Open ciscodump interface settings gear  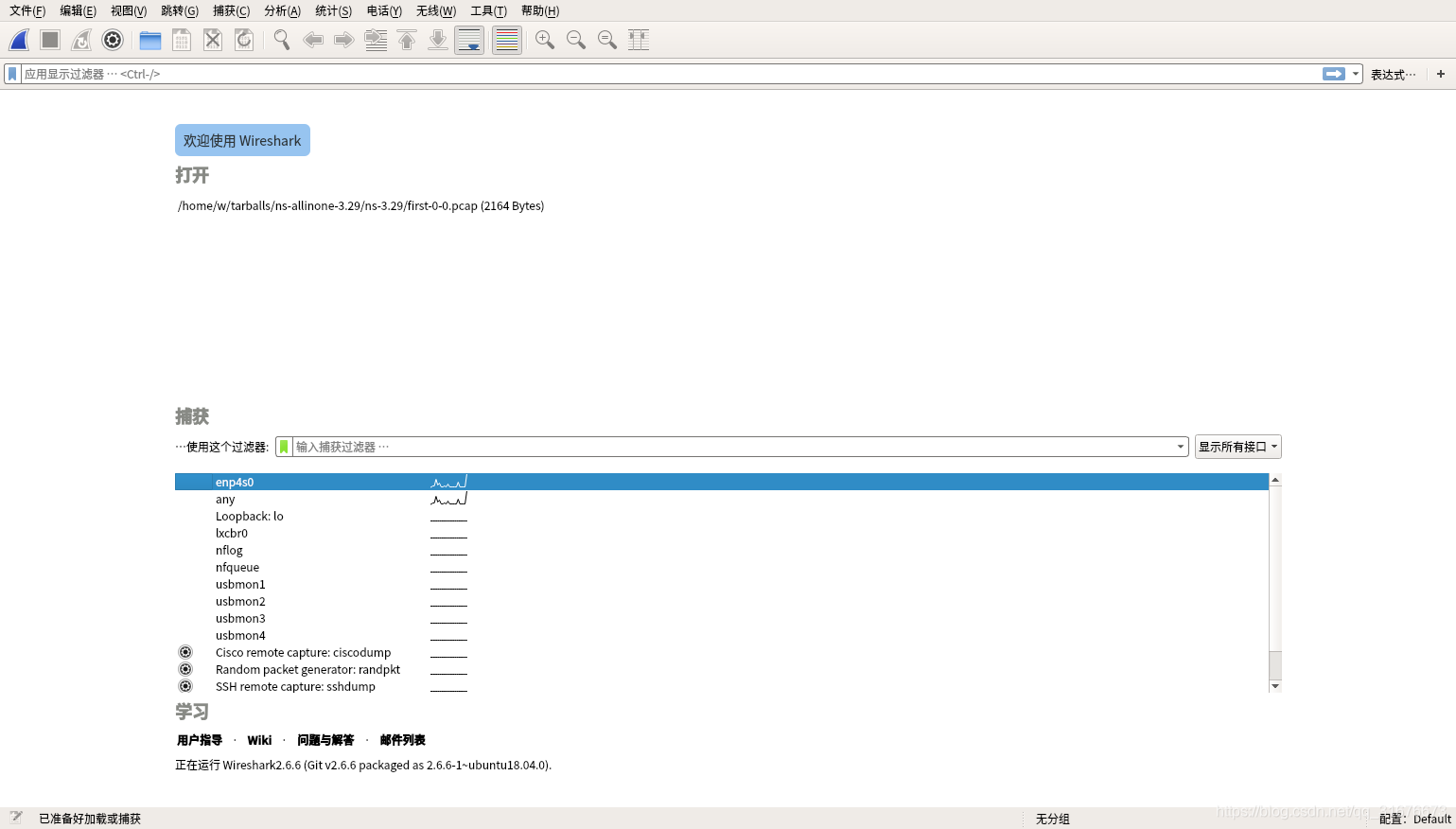[x=185, y=652]
